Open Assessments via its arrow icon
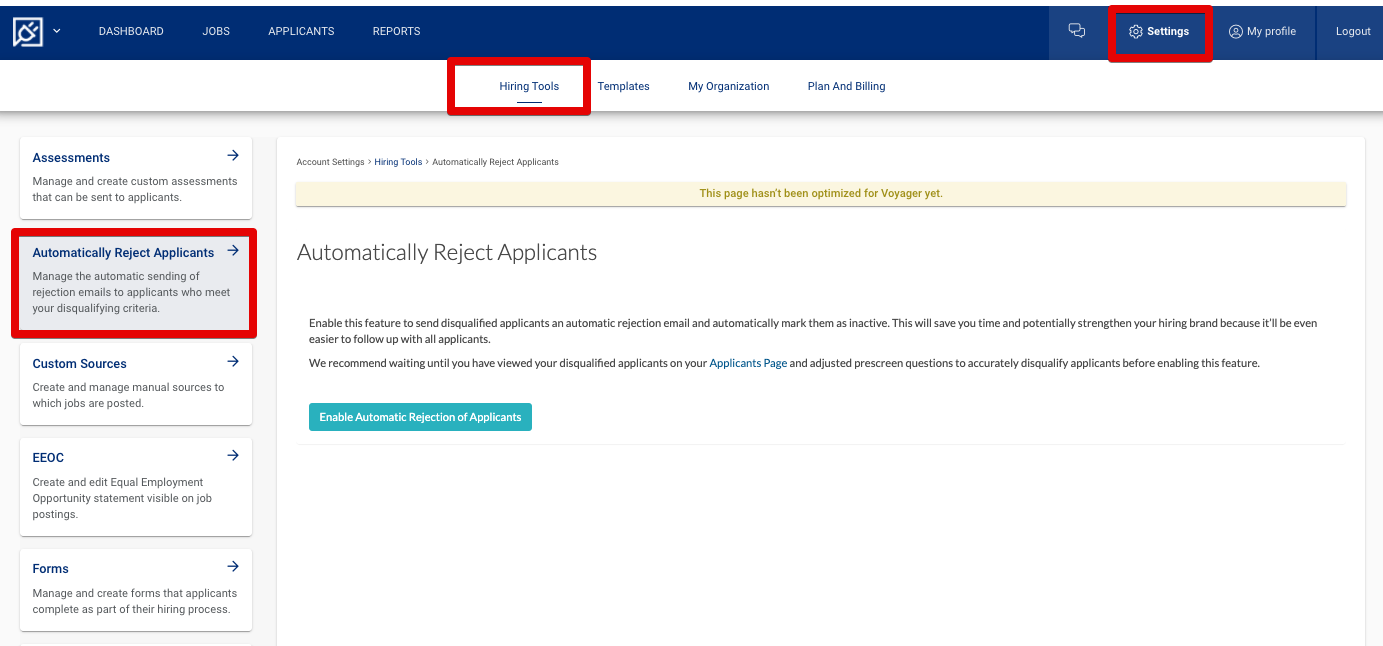The image size is (1383, 646). [x=232, y=155]
